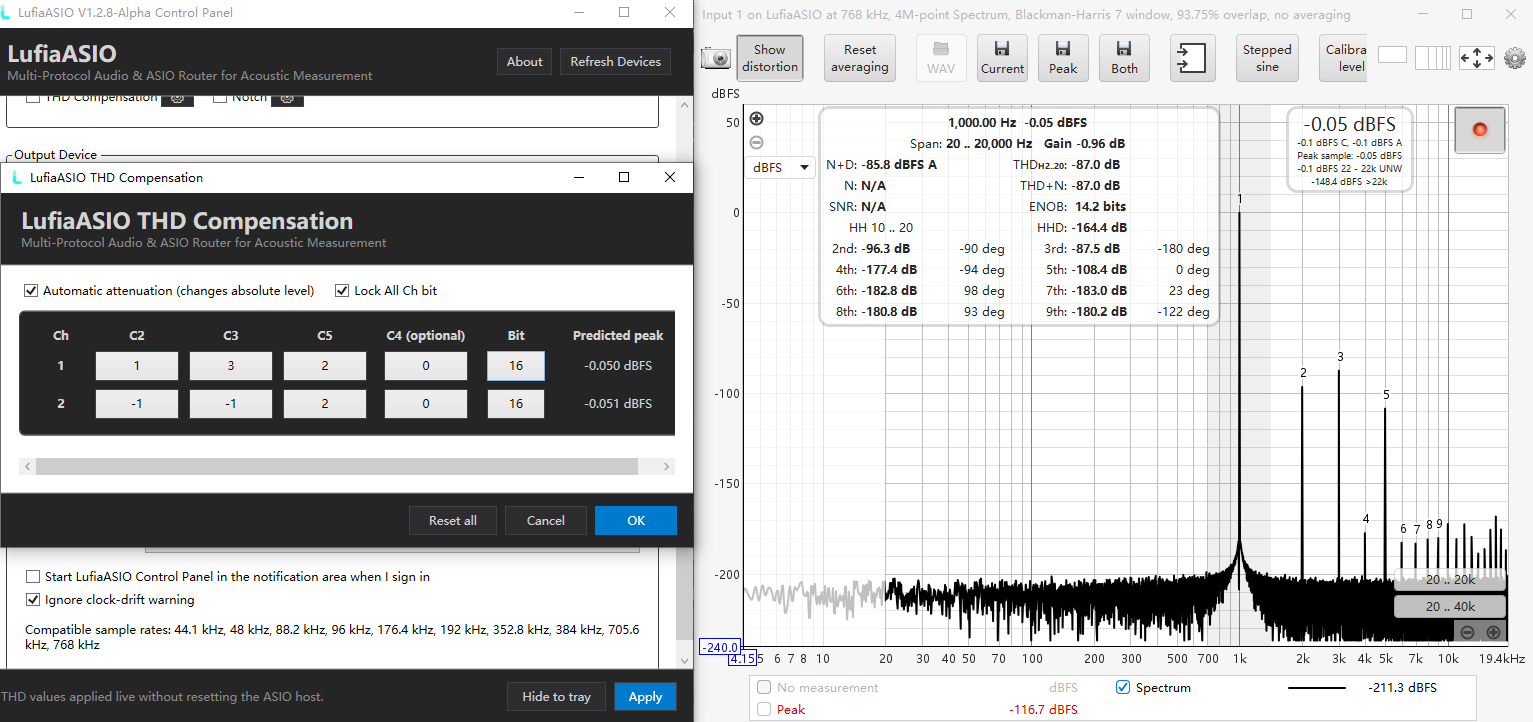Click Refresh Devices button
The image size is (1533, 722).
click(x=615, y=61)
